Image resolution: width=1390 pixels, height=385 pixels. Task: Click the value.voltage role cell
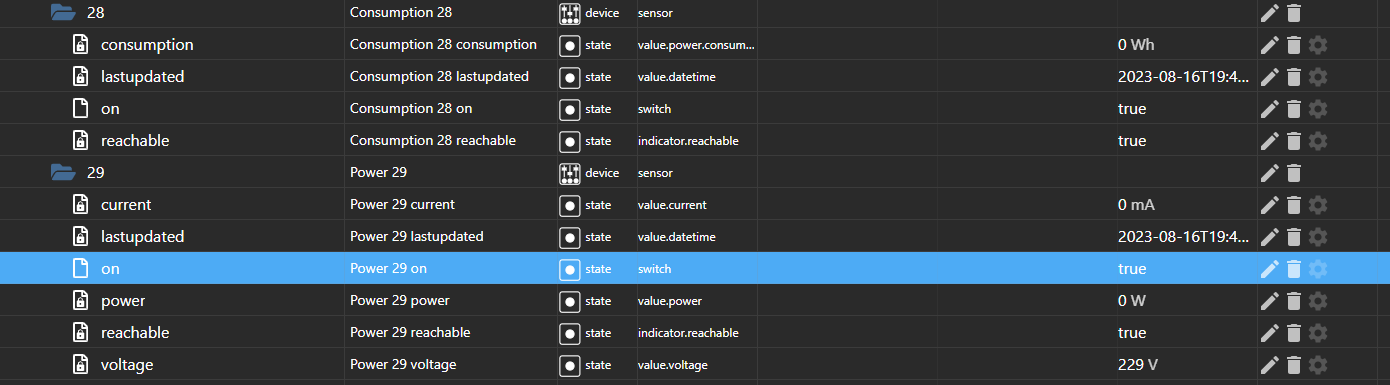[x=672, y=365]
